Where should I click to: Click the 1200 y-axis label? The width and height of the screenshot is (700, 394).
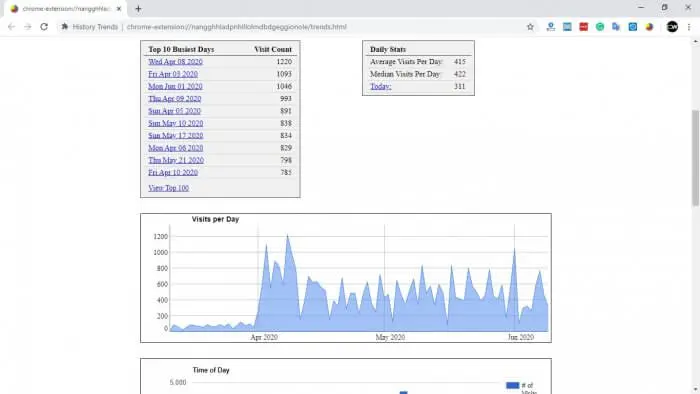[160, 236]
